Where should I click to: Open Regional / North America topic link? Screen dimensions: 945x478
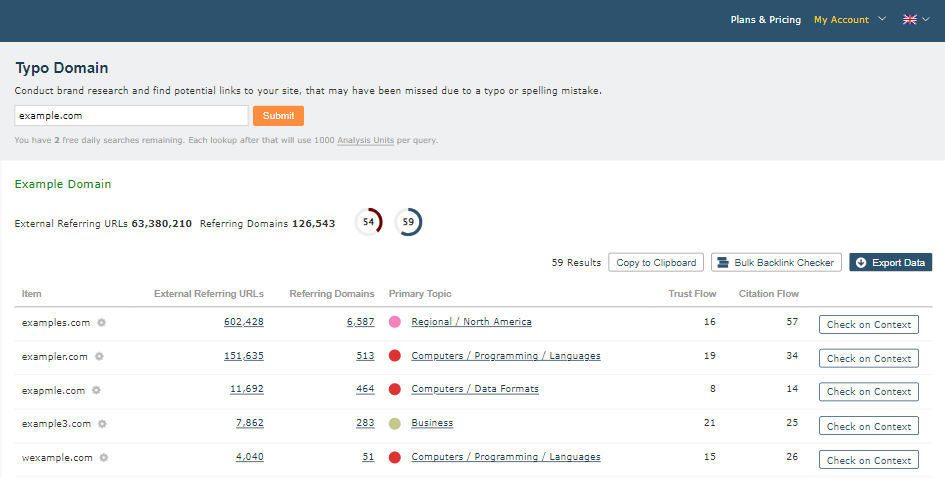(471, 322)
